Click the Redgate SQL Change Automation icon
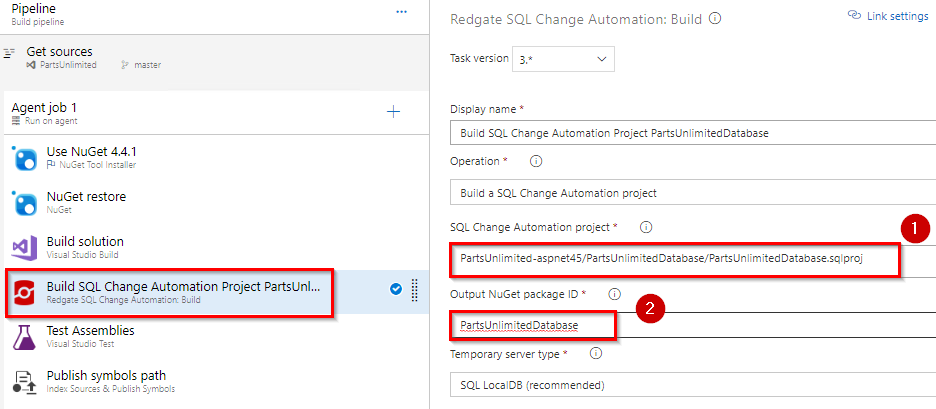The height and width of the screenshot is (409, 936). click(x=24, y=293)
